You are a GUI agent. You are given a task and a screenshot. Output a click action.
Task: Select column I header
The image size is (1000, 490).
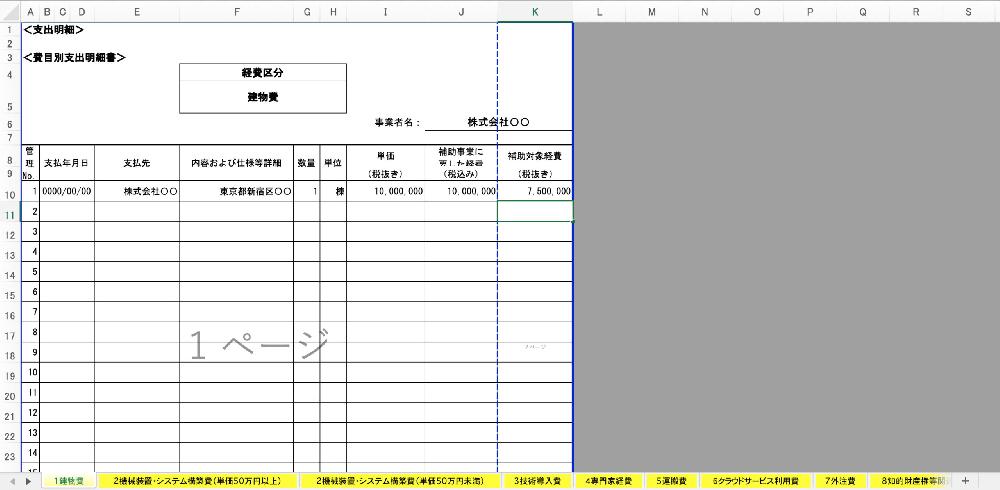[x=386, y=11]
